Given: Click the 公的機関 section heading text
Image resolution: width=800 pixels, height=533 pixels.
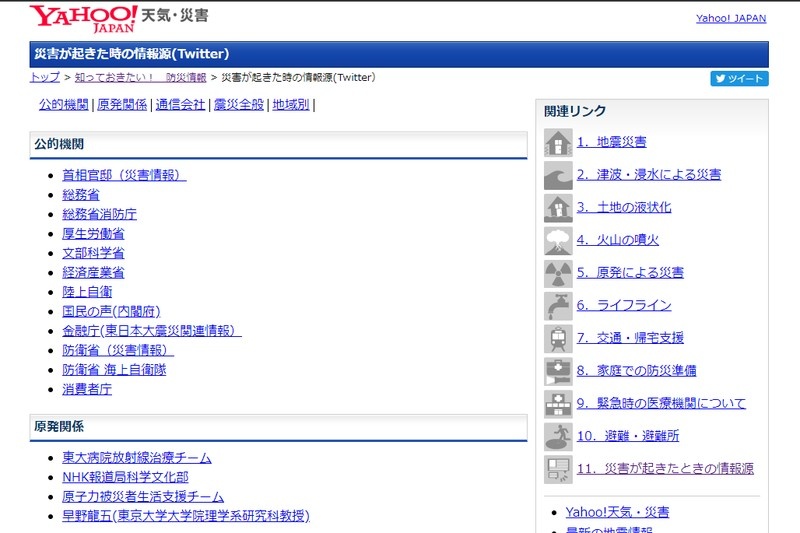Looking at the screenshot, I should (59, 144).
